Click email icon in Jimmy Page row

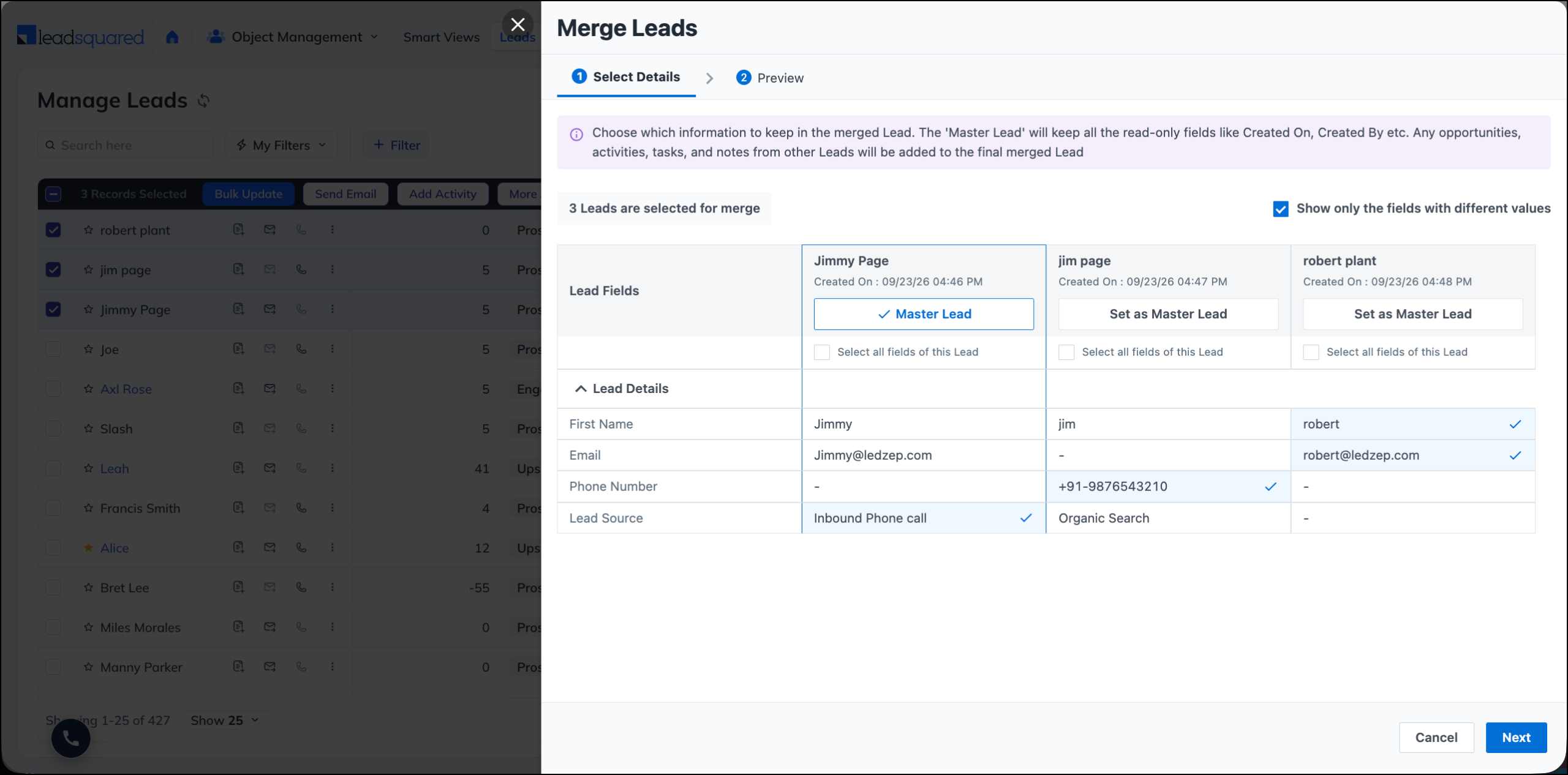click(269, 309)
